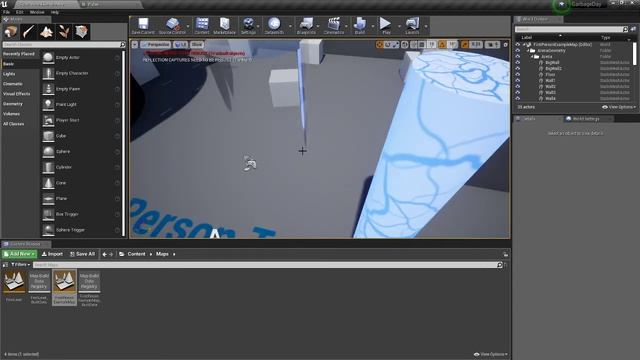This screenshot has width=640, height=360.
Task: Open World Outliner View Options
Action: pyautogui.click(x=618, y=107)
